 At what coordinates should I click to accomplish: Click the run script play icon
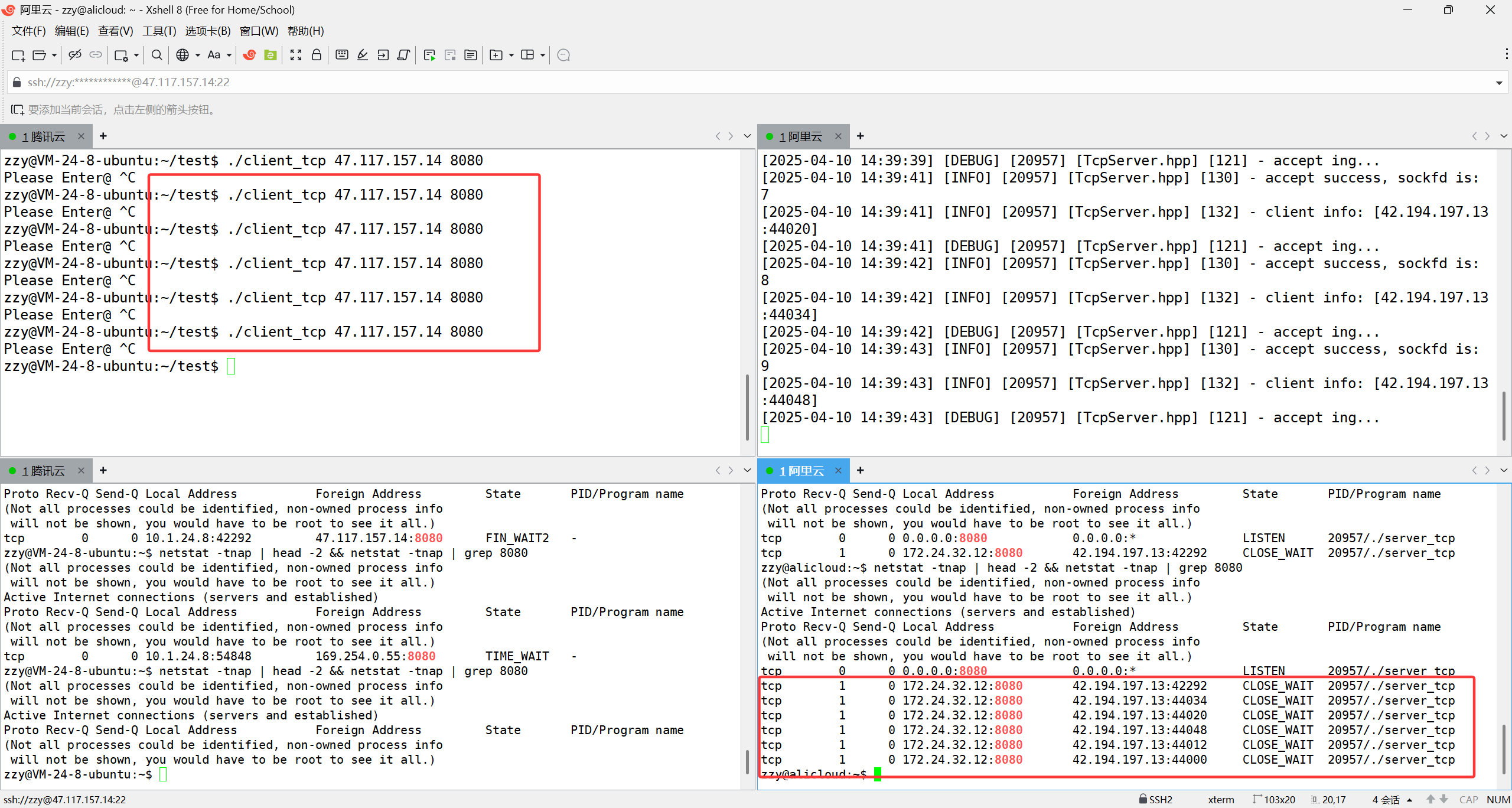tap(429, 55)
